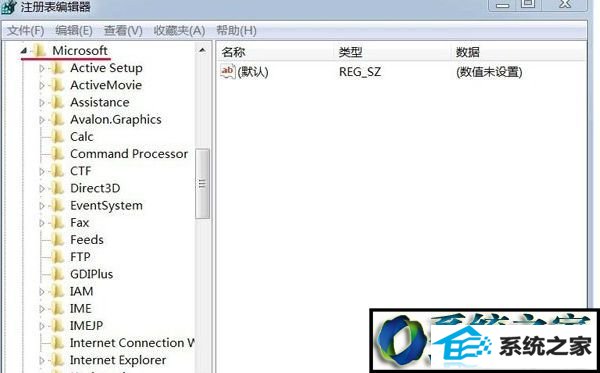
Task: Click the Feeds folder icon
Action: tap(58, 240)
